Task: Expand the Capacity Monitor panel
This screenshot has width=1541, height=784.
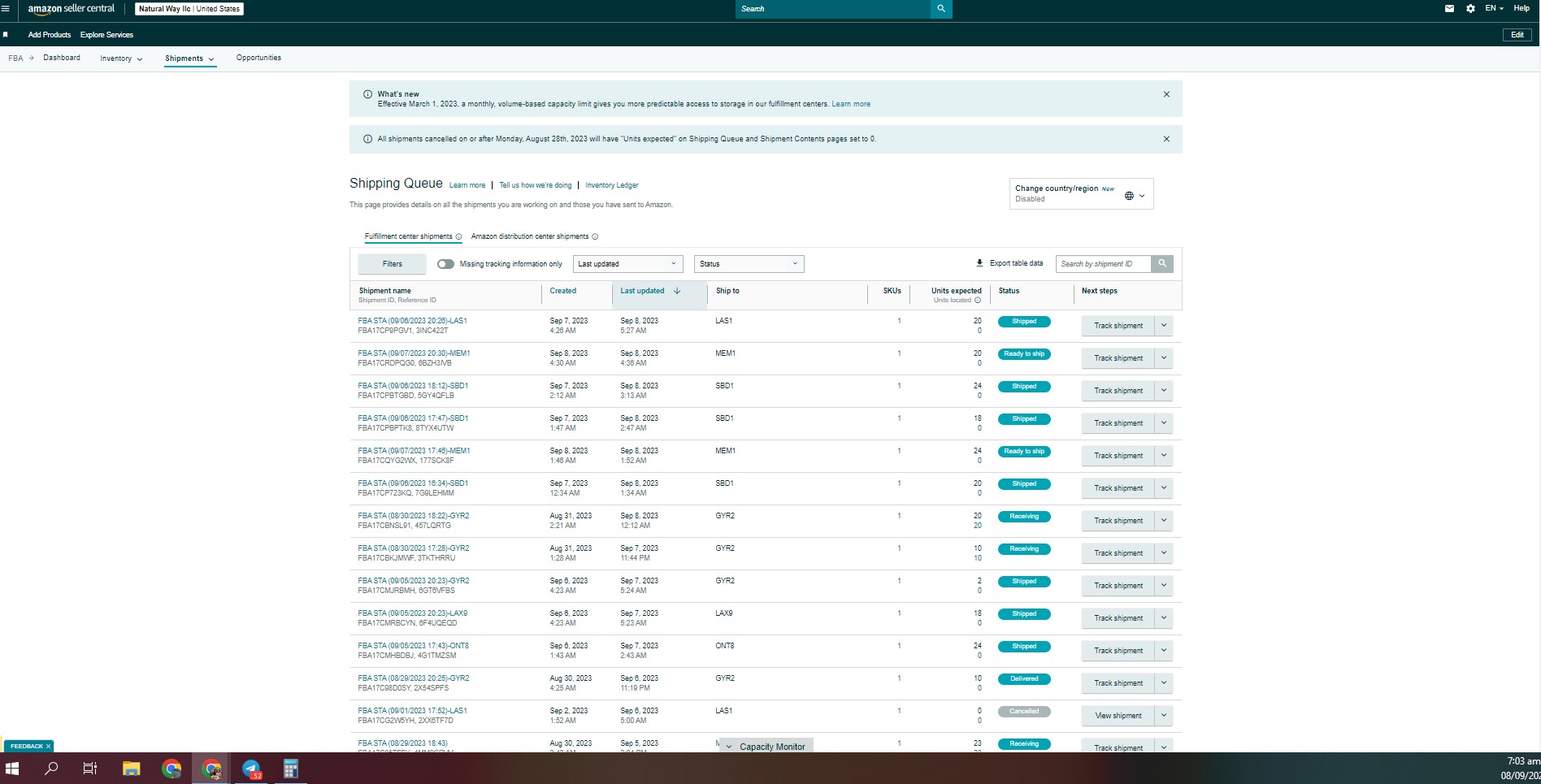Action: pyautogui.click(x=766, y=747)
